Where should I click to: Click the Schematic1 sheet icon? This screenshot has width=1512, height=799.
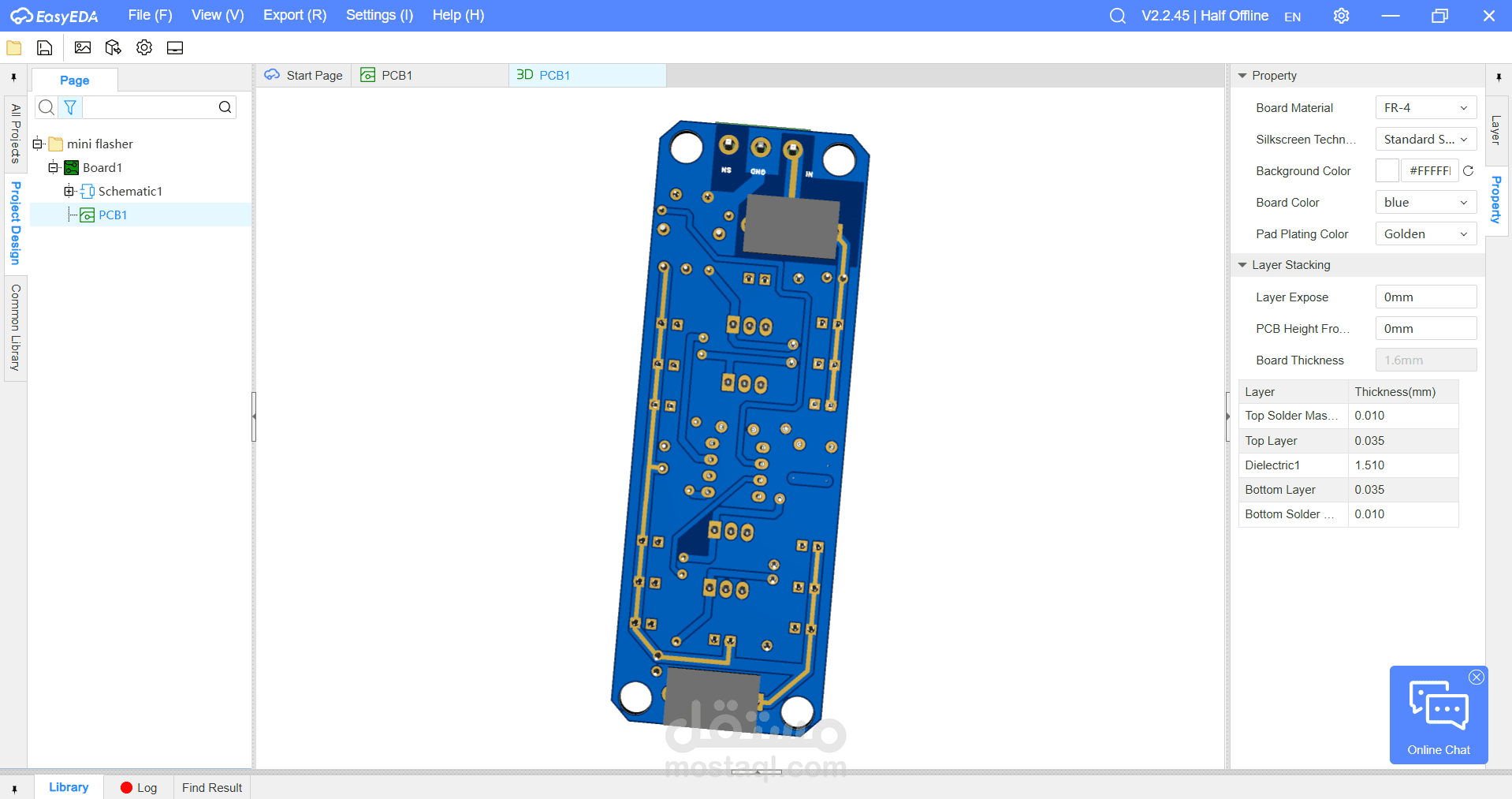pyautogui.click(x=88, y=192)
